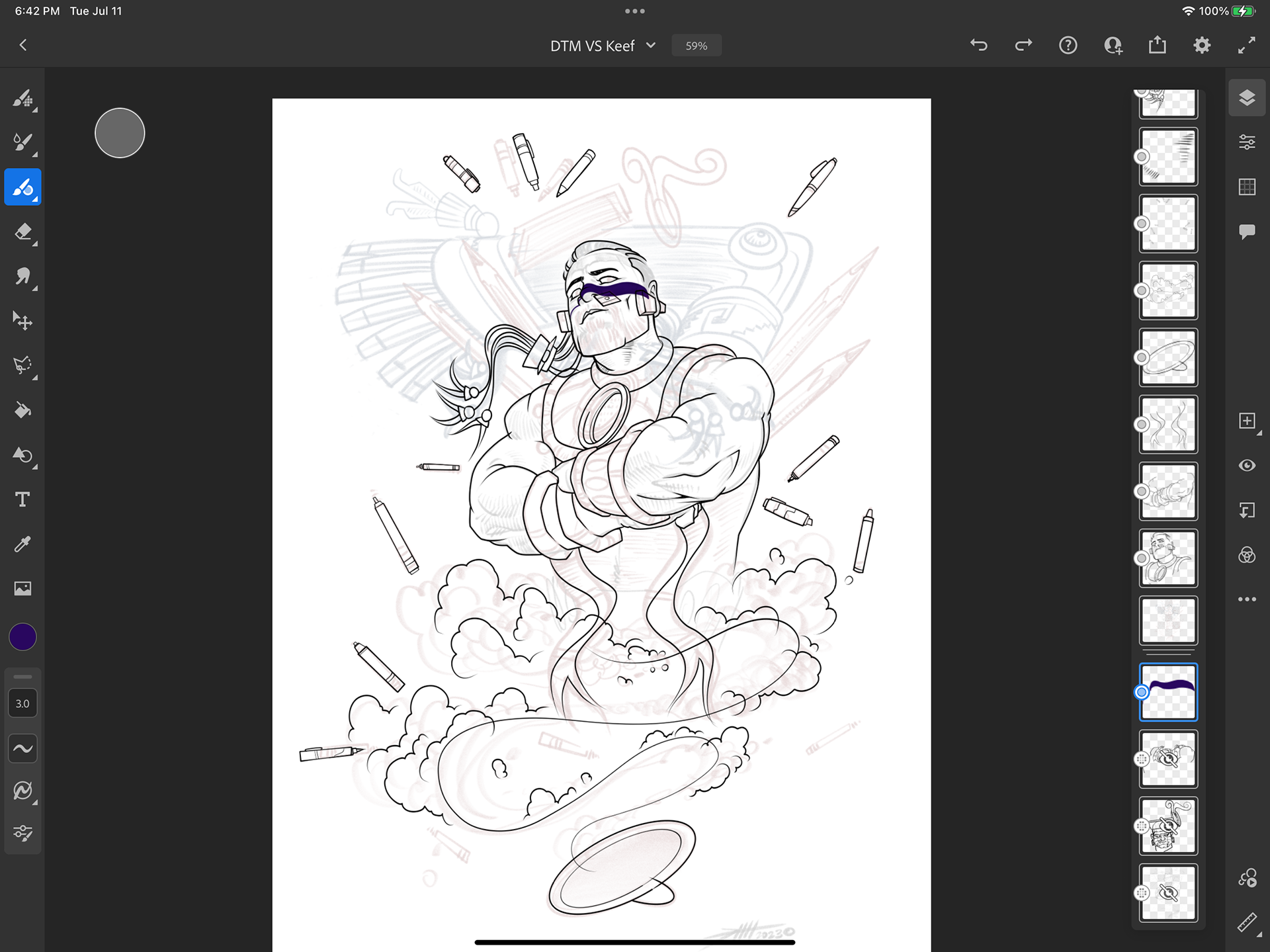Select the Text tool

pyautogui.click(x=22, y=499)
